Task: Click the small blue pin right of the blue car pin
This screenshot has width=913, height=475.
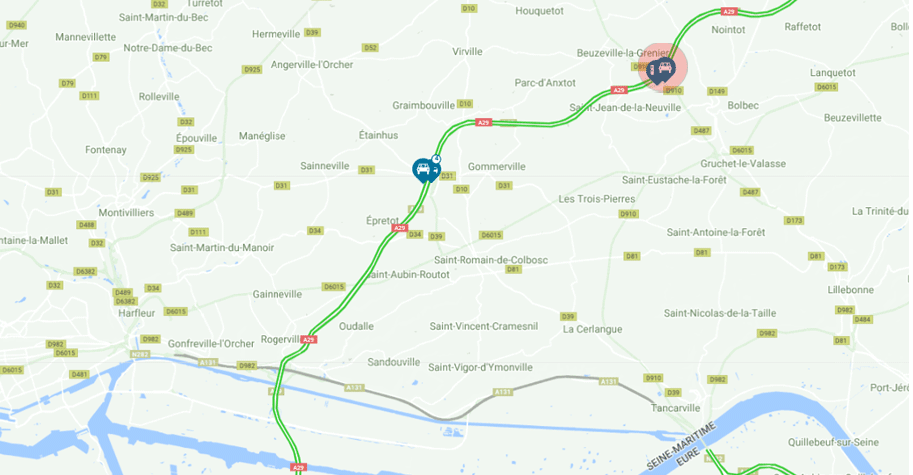Action: coord(434,171)
